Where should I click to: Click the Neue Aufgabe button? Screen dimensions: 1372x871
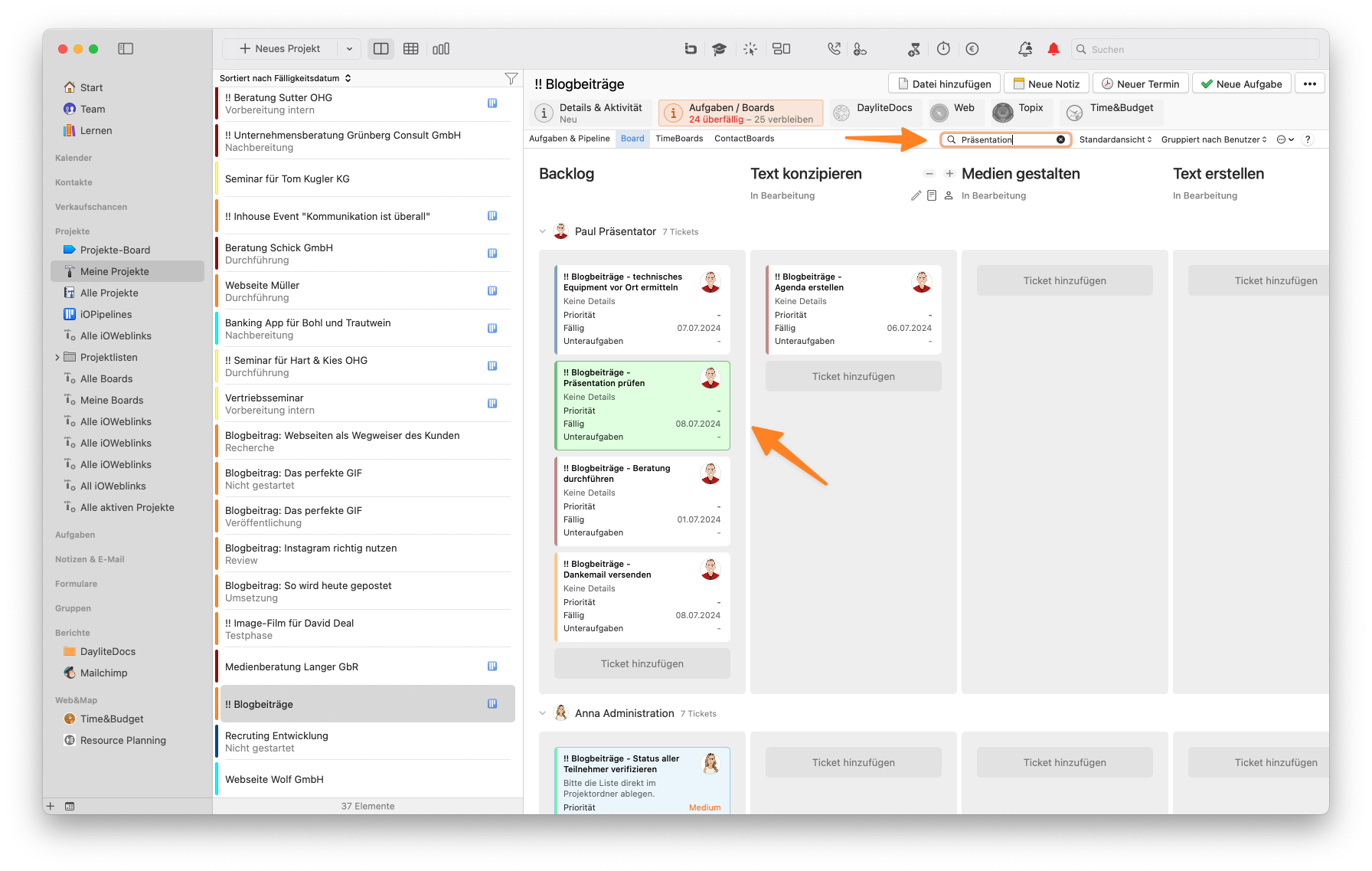[1241, 84]
